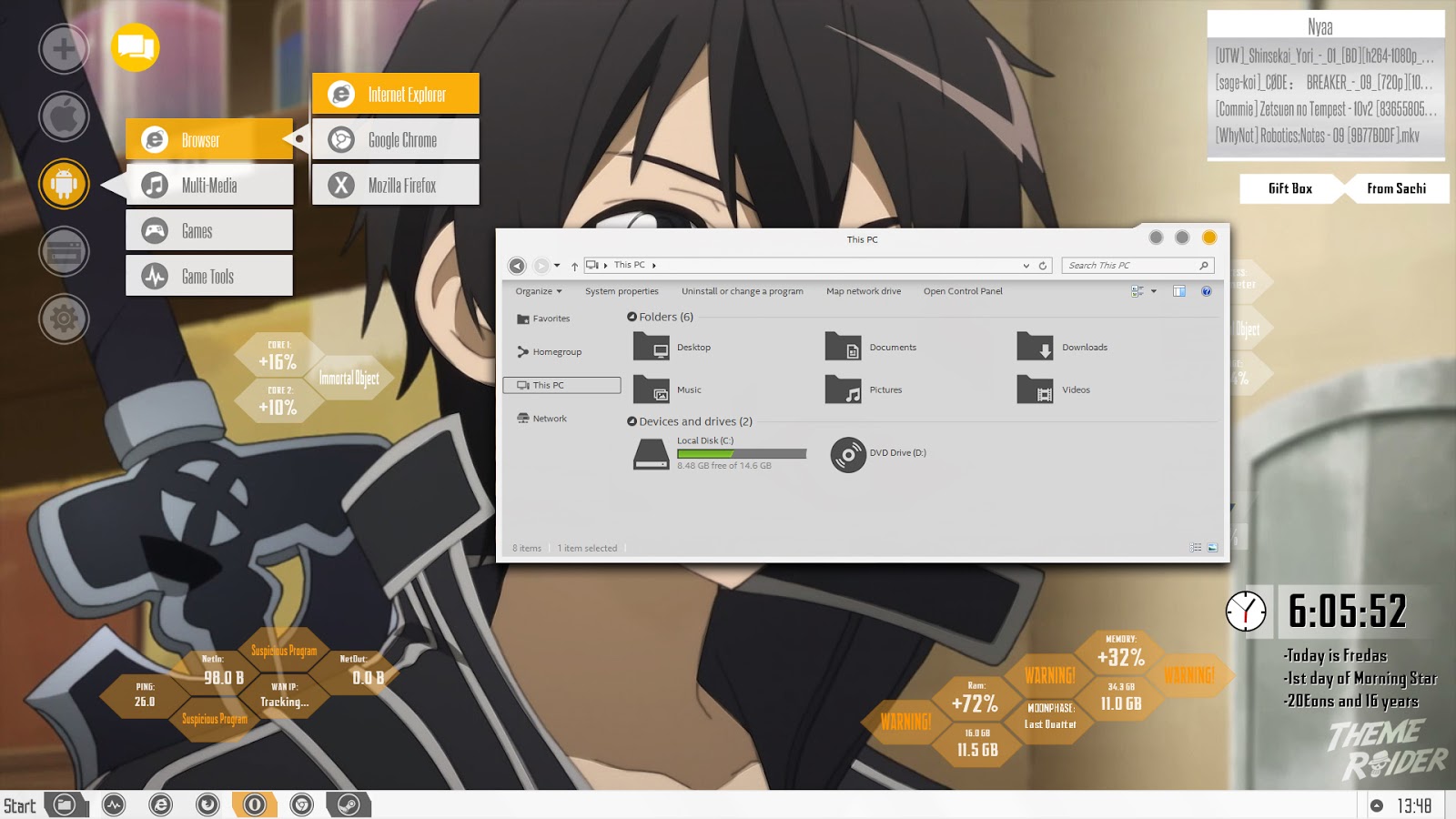Launch Steam from the taskbar
This screenshot has width=1456, height=819.
tap(350, 806)
